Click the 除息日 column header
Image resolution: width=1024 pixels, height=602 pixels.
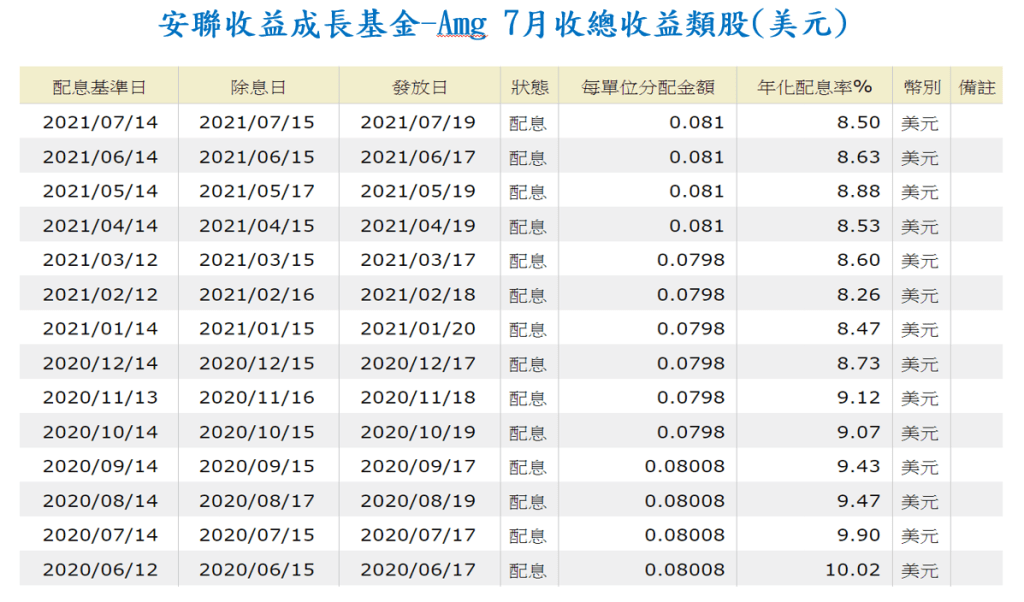point(258,87)
